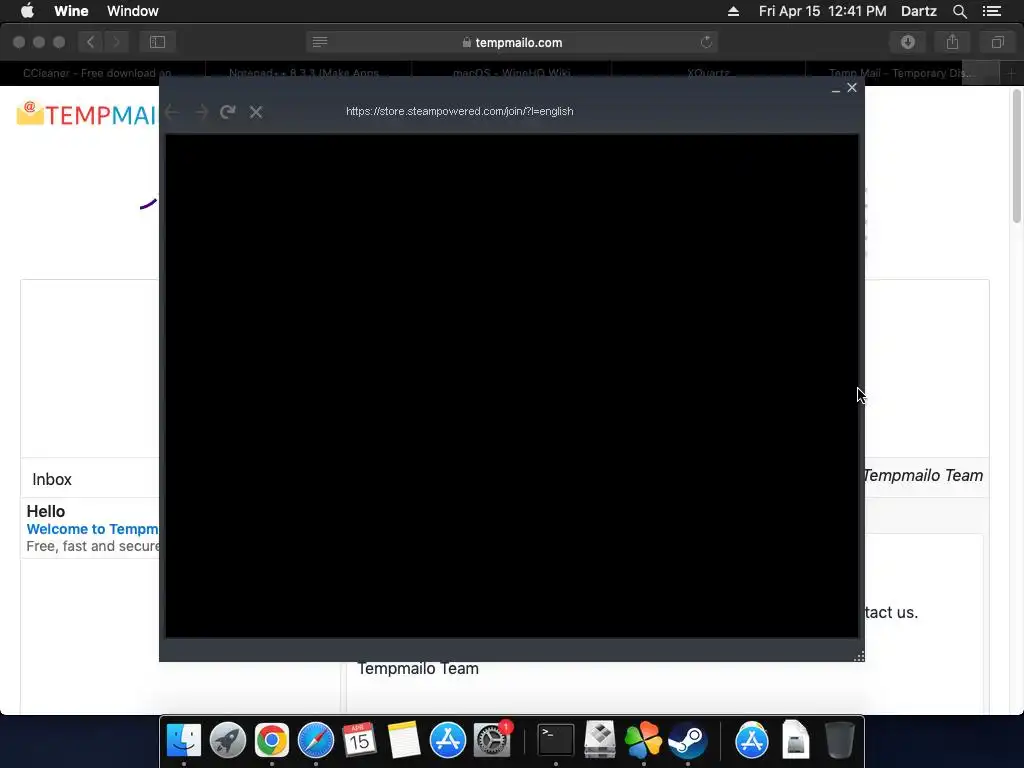1024x768 pixels.
Task: Open PlayOnMac clover icon in Dock
Action: click(x=643, y=740)
